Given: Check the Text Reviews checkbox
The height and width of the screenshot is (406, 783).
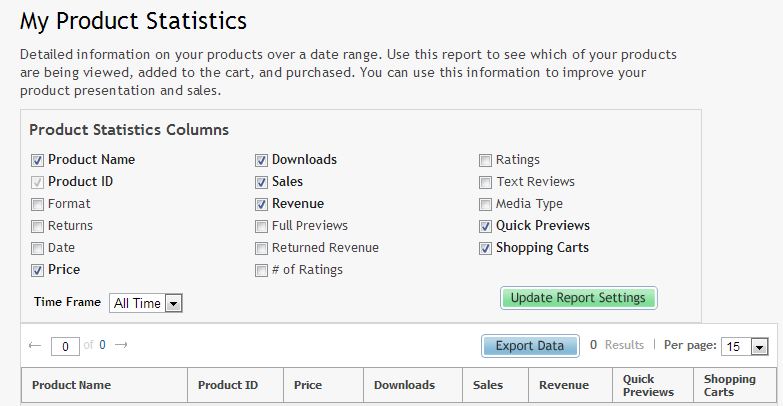Looking at the screenshot, I should pyautogui.click(x=486, y=182).
